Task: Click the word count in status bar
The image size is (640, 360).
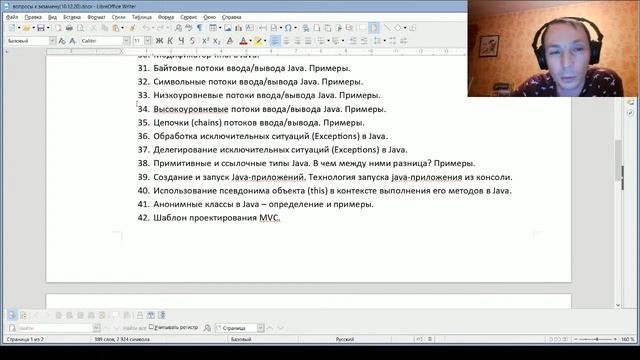Action: tap(122, 339)
